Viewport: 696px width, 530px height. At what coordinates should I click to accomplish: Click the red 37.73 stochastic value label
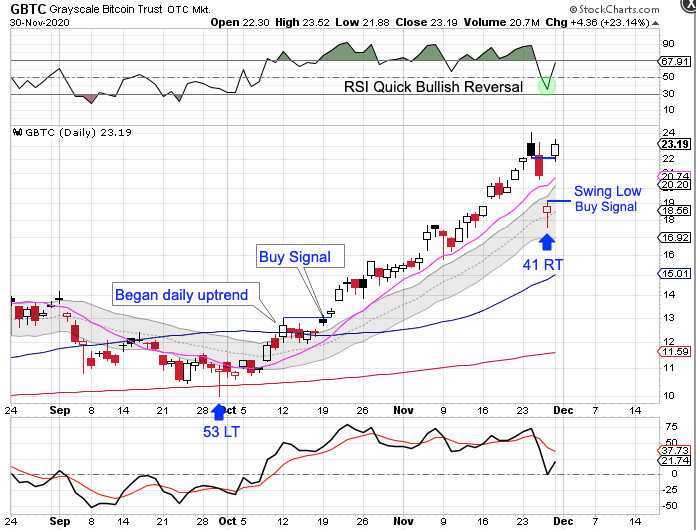click(676, 450)
